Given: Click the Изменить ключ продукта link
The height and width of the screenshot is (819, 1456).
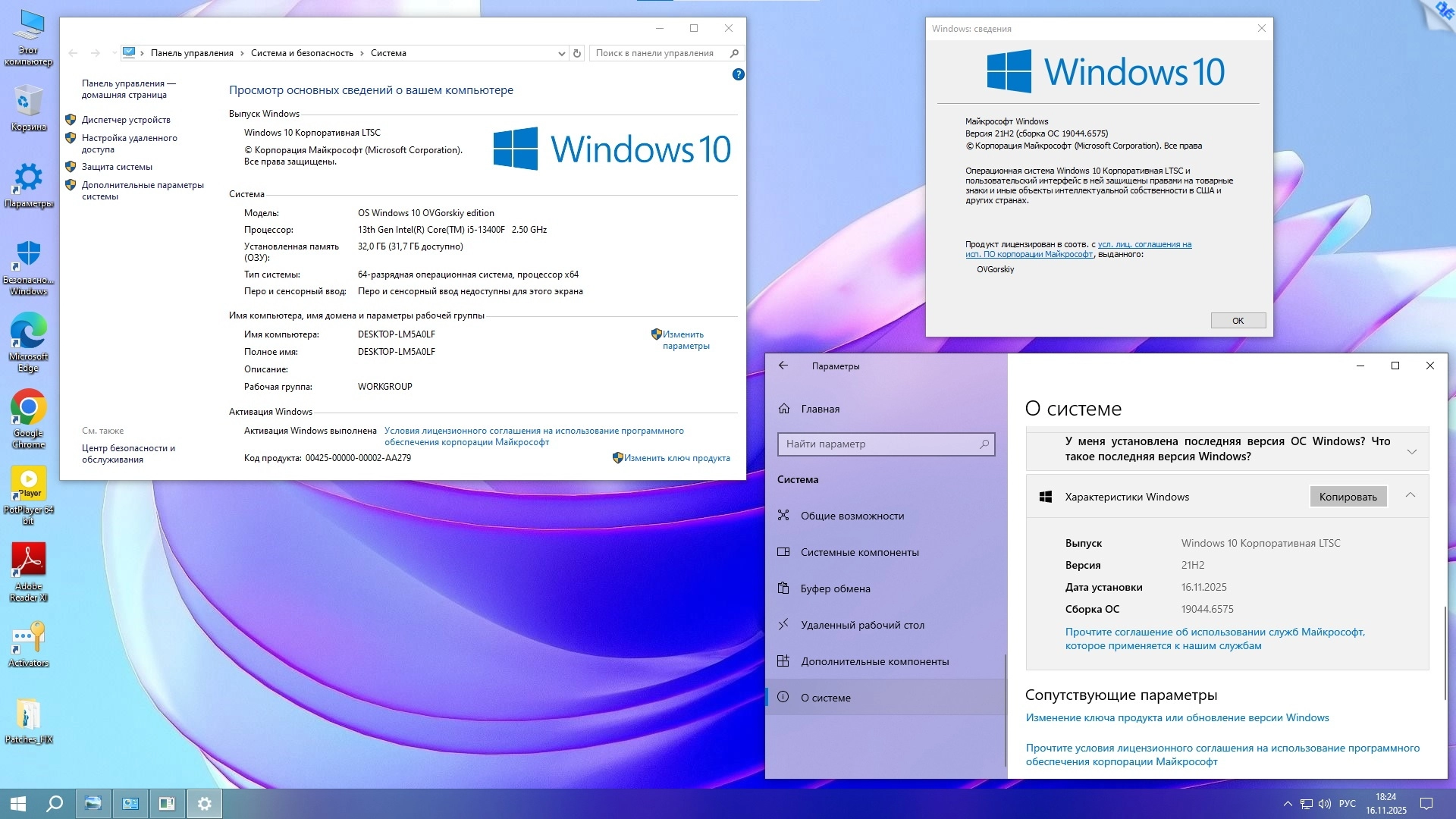Looking at the screenshot, I should click(x=676, y=458).
